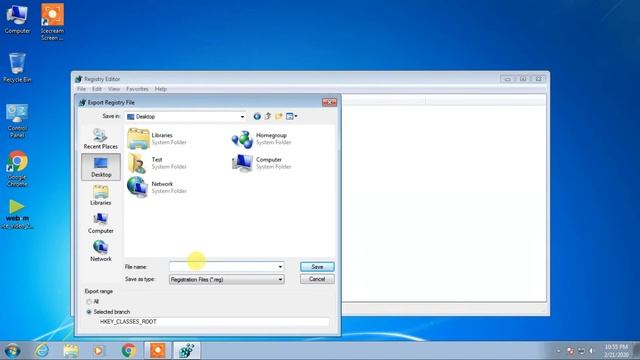
Task: Open the Save as type combo box
Action: click(x=227, y=280)
